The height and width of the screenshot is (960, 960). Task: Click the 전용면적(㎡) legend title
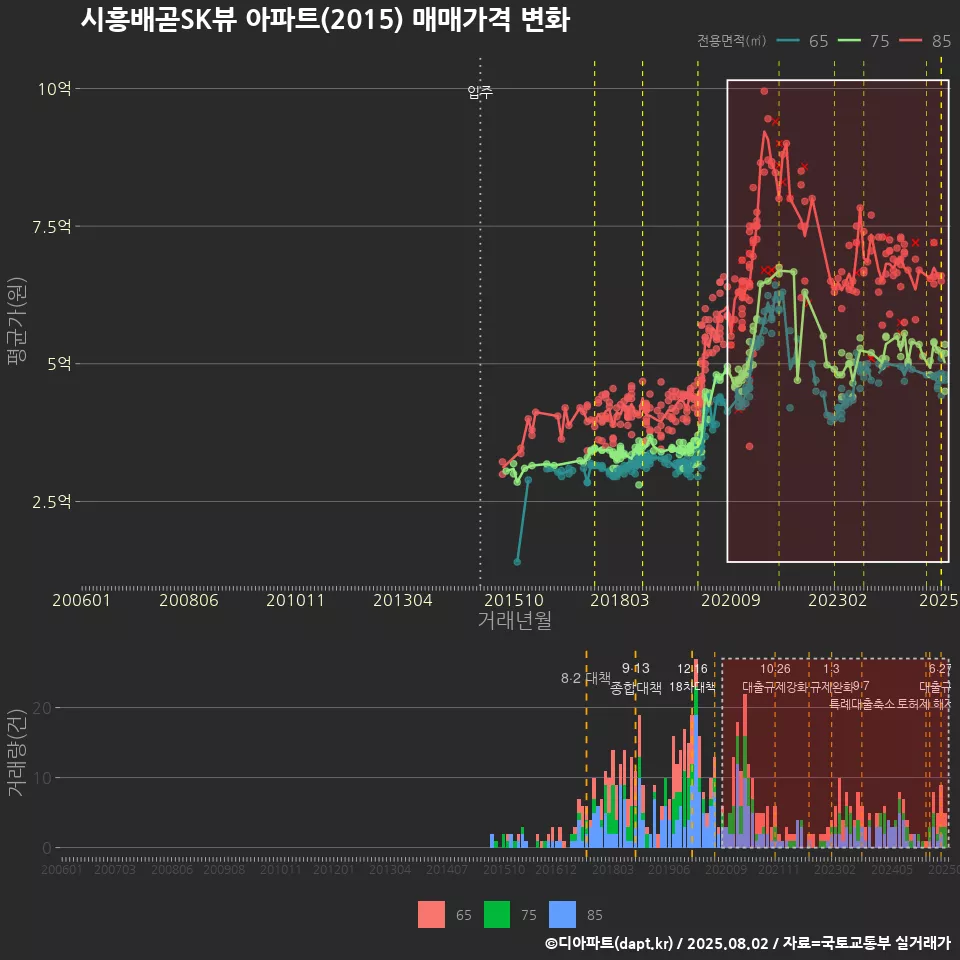click(732, 40)
